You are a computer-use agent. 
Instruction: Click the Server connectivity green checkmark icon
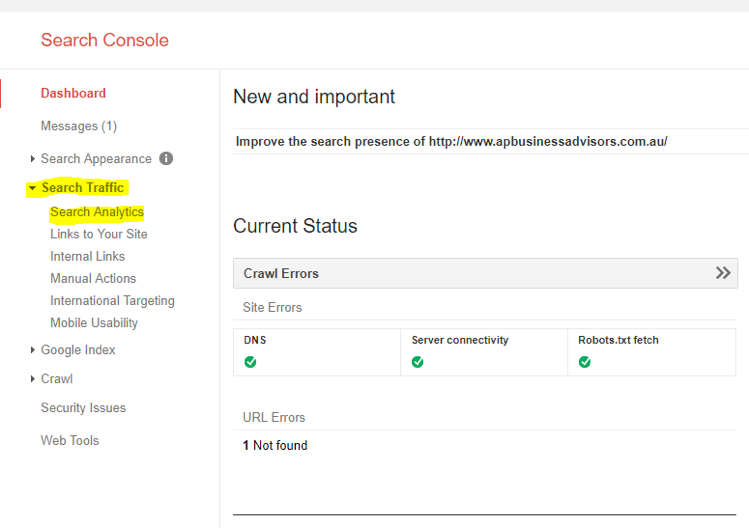click(417, 362)
